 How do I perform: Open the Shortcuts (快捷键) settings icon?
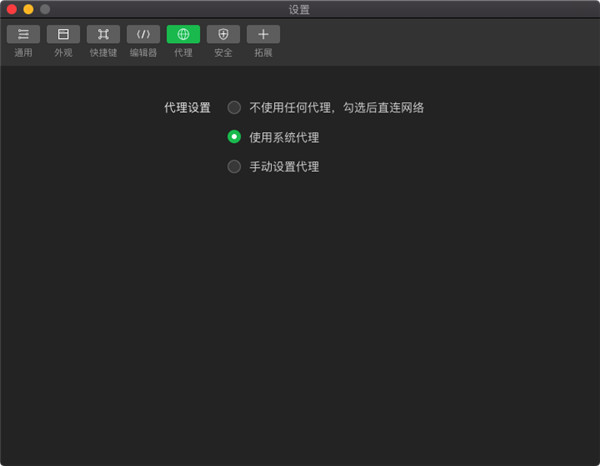(103, 34)
